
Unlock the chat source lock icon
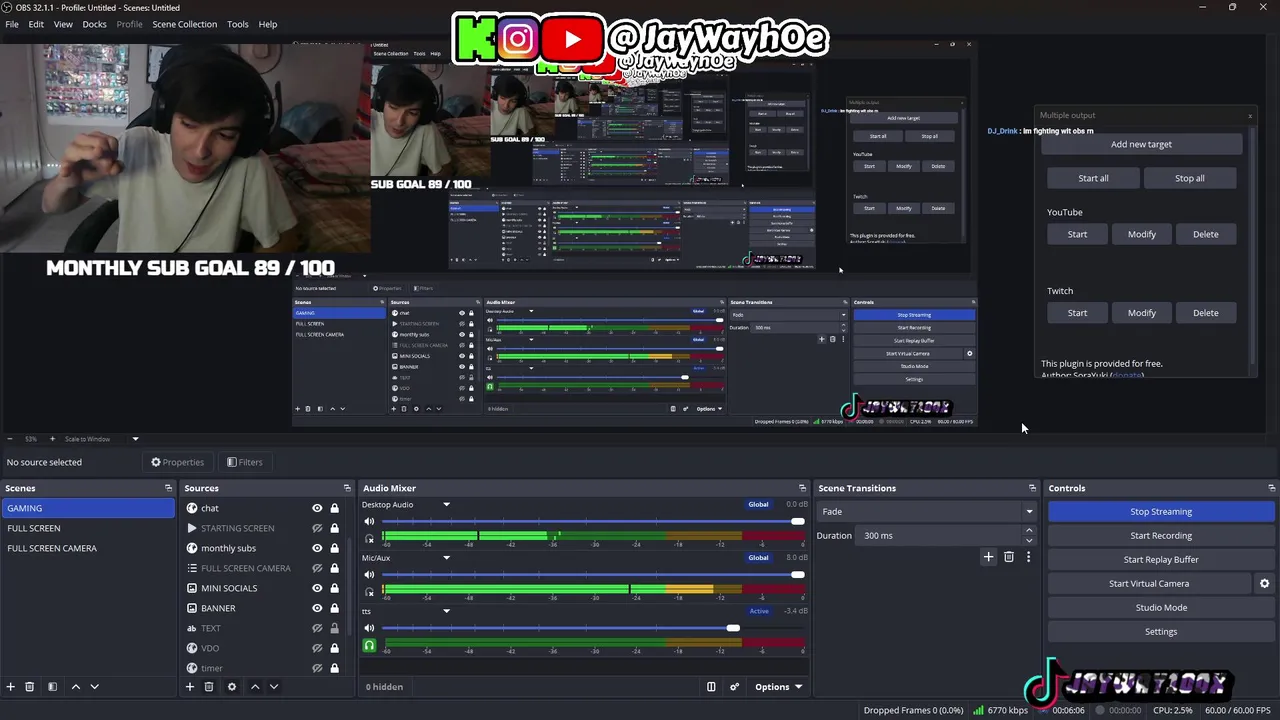(334, 508)
